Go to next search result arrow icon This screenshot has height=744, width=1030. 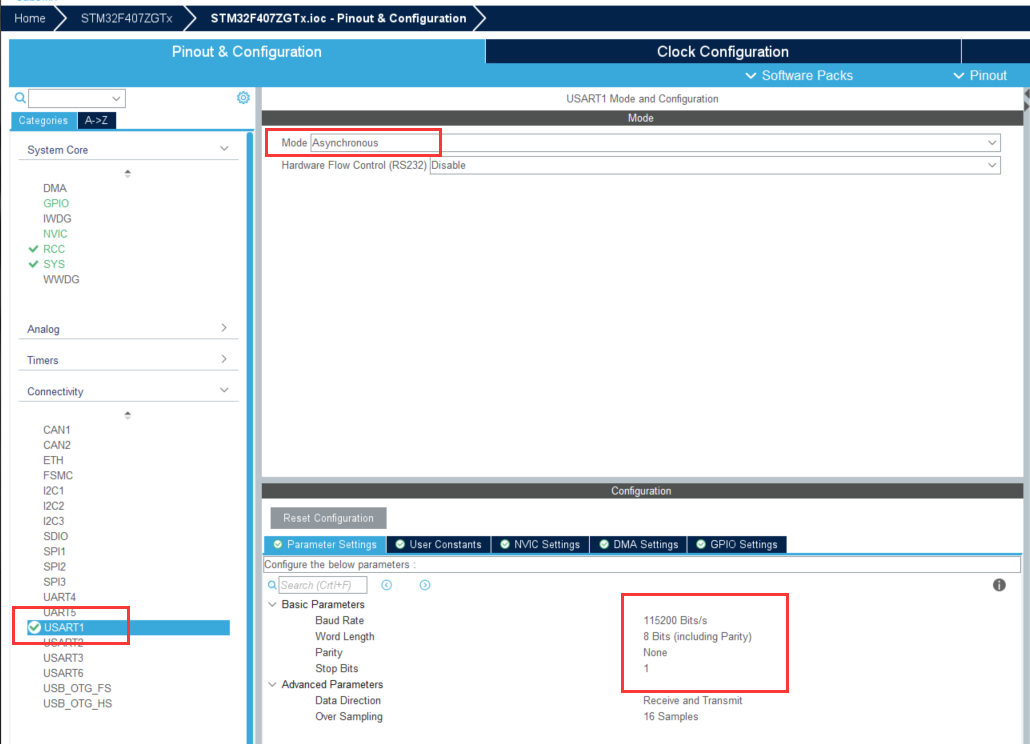coord(425,584)
